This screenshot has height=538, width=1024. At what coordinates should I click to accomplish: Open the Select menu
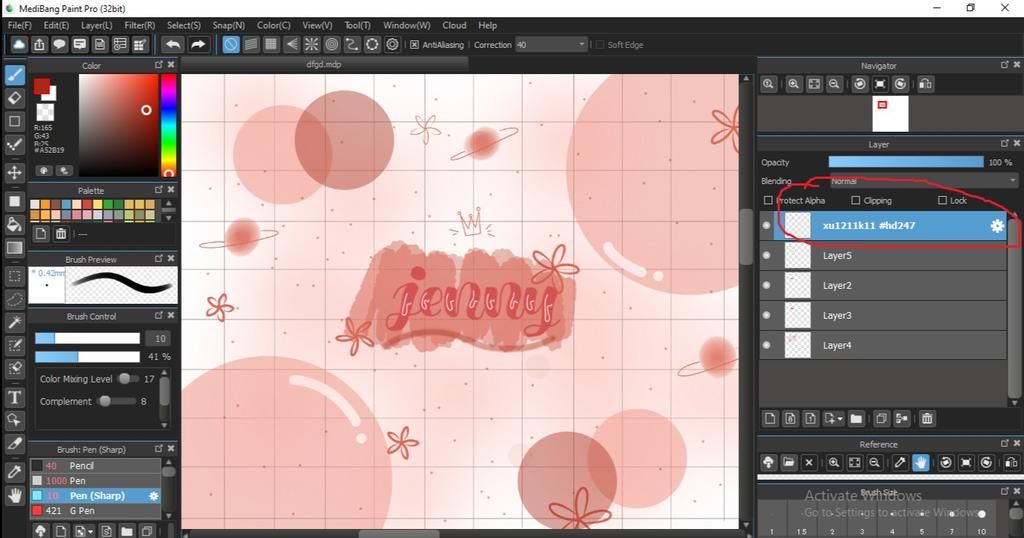(x=184, y=25)
